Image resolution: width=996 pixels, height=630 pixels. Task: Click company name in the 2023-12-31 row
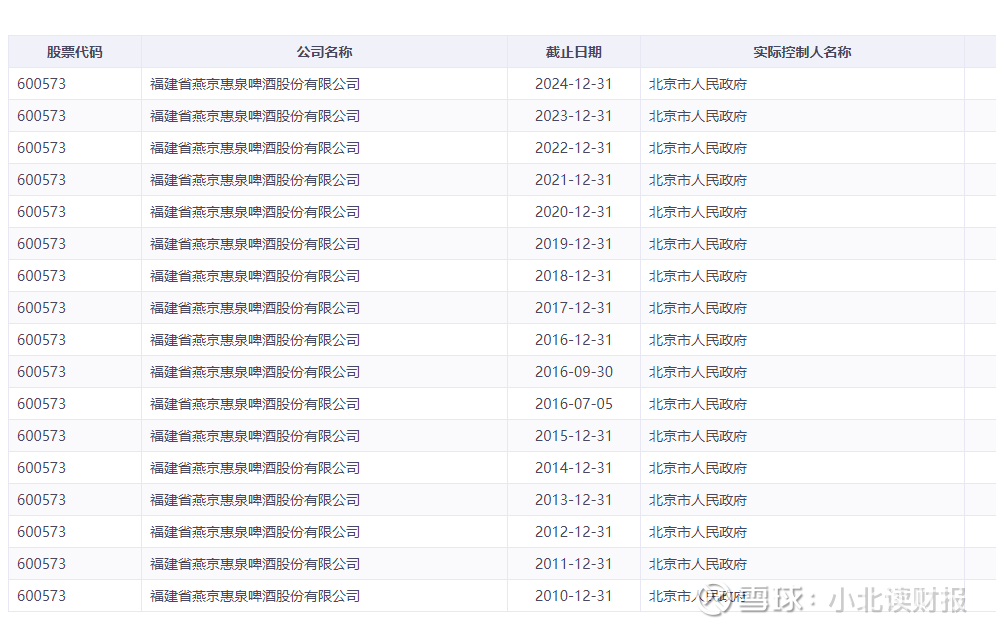(255, 116)
